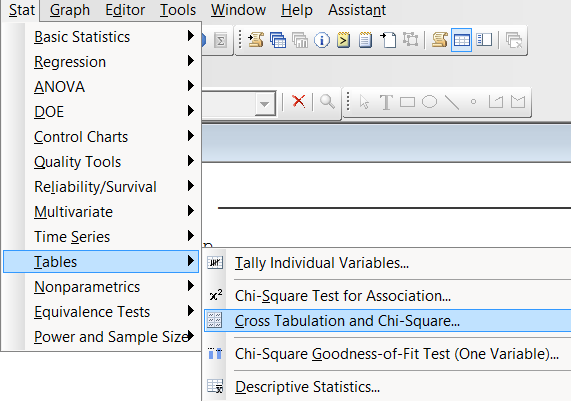This screenshot has height=401, width=571.
Task: Open the Assistant menu
Action: (357, 10)
